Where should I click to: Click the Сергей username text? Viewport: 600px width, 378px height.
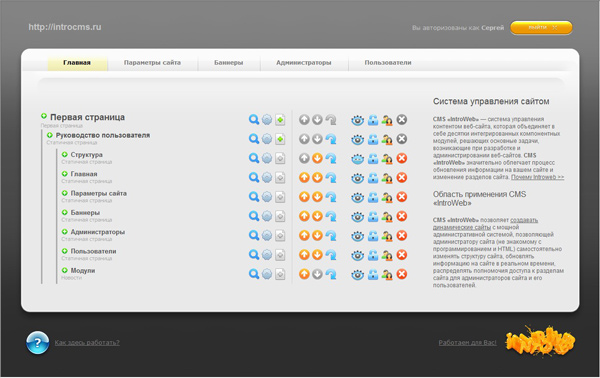[x=492, y=28]
